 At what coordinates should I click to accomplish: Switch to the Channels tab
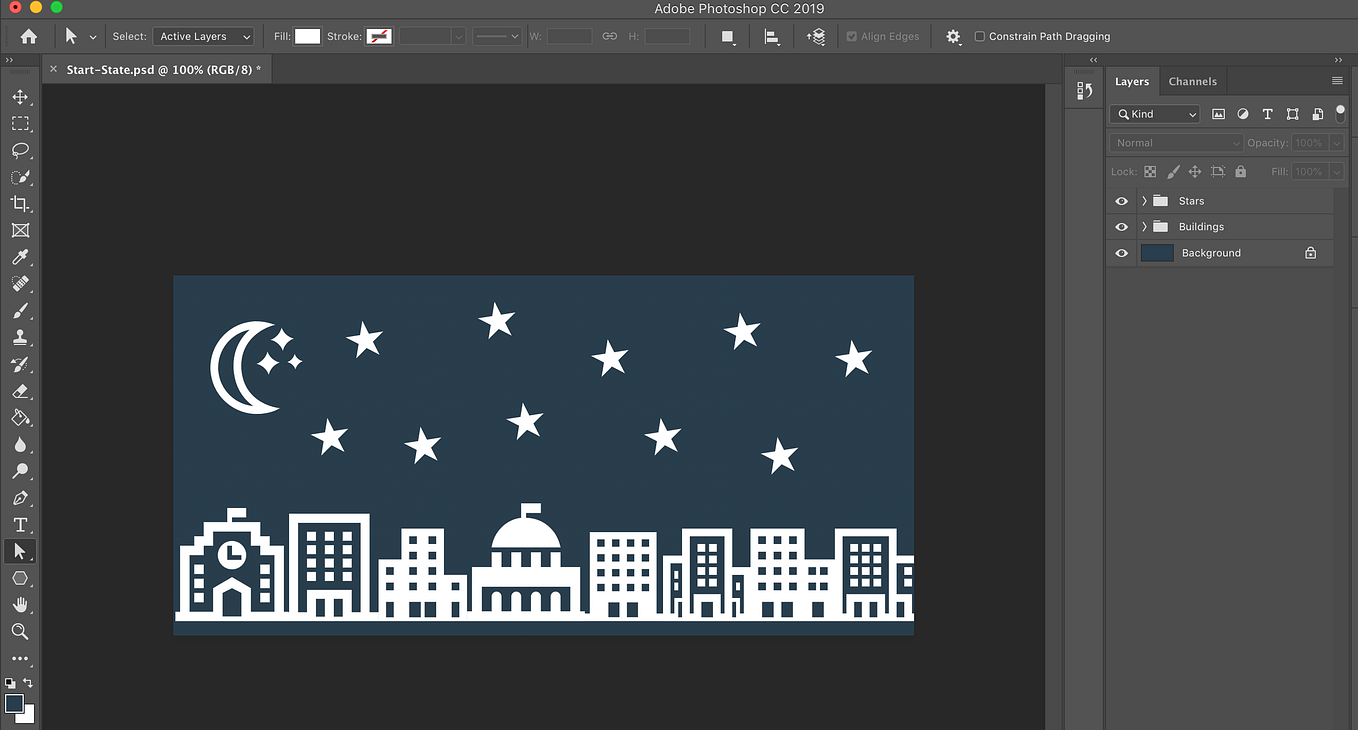coord(1192,82)
